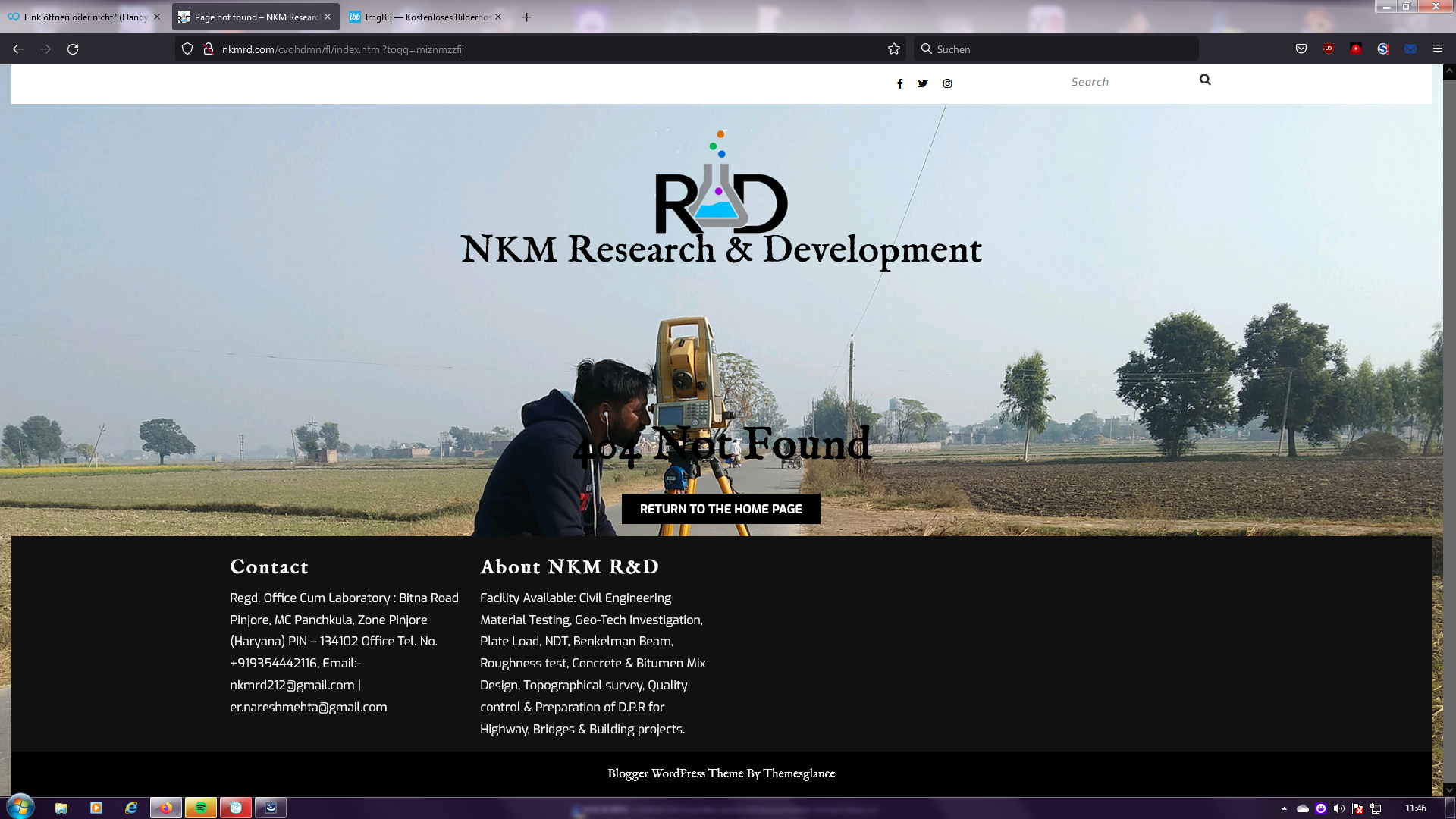Launch Windows Media Player from taskbar
The image size is (1456, 819).
click(96, 808)
